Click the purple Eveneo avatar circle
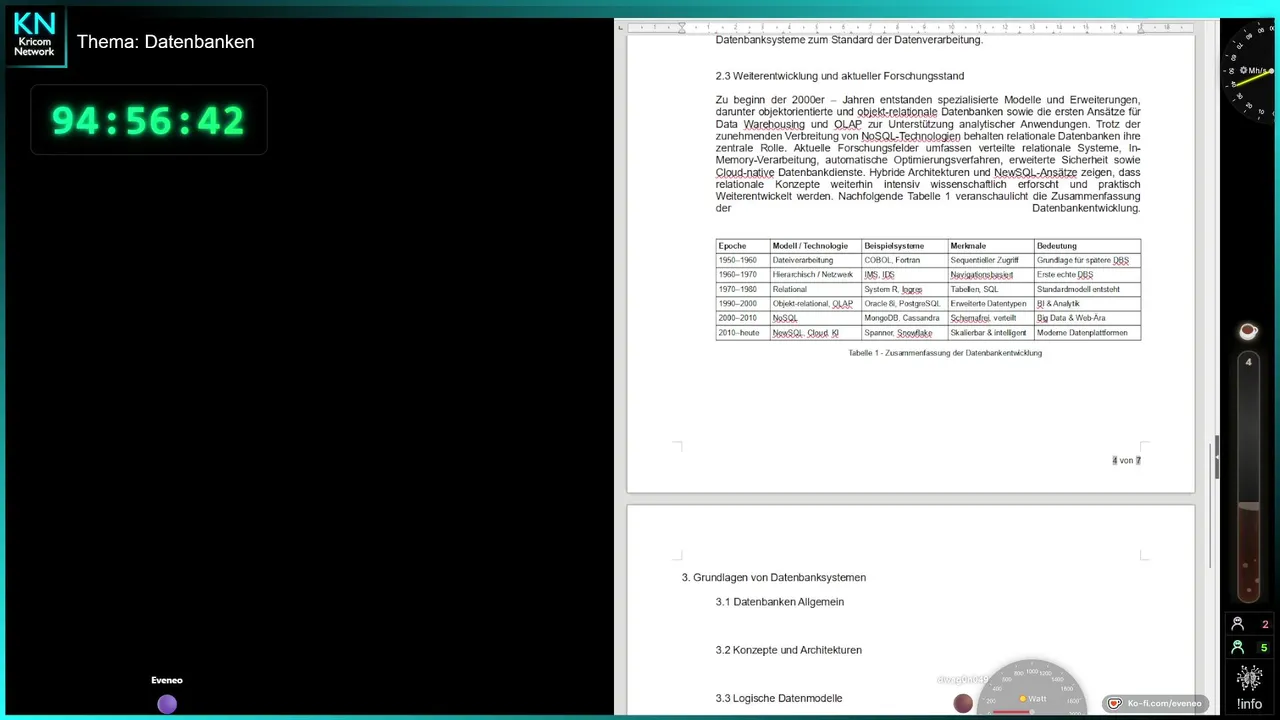This screenshot has width=1280, height=720. tap(167, 704)
